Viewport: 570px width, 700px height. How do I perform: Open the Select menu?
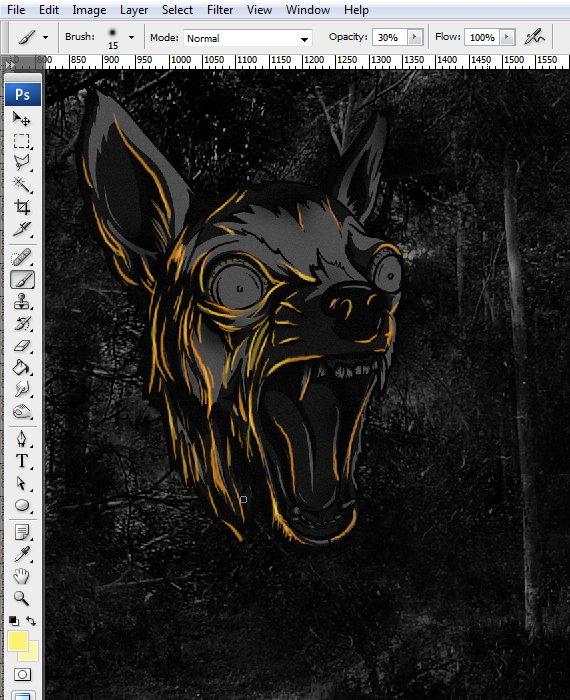point(177,10)
